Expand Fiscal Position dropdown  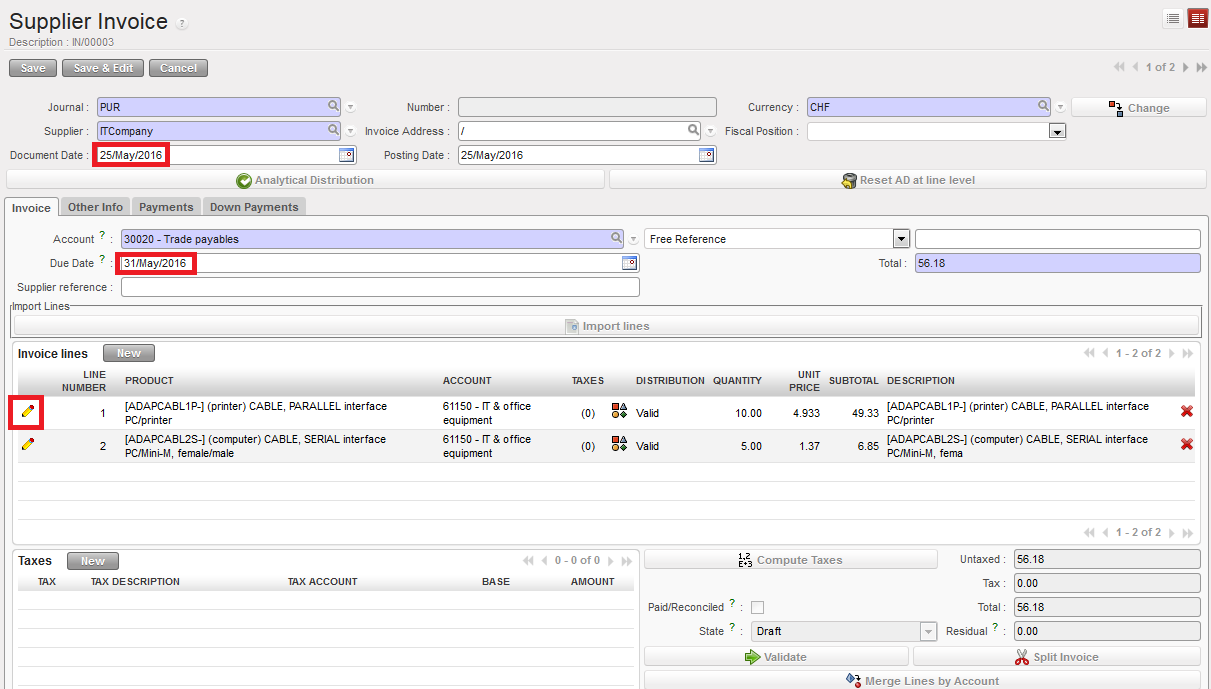[1057, 131]
